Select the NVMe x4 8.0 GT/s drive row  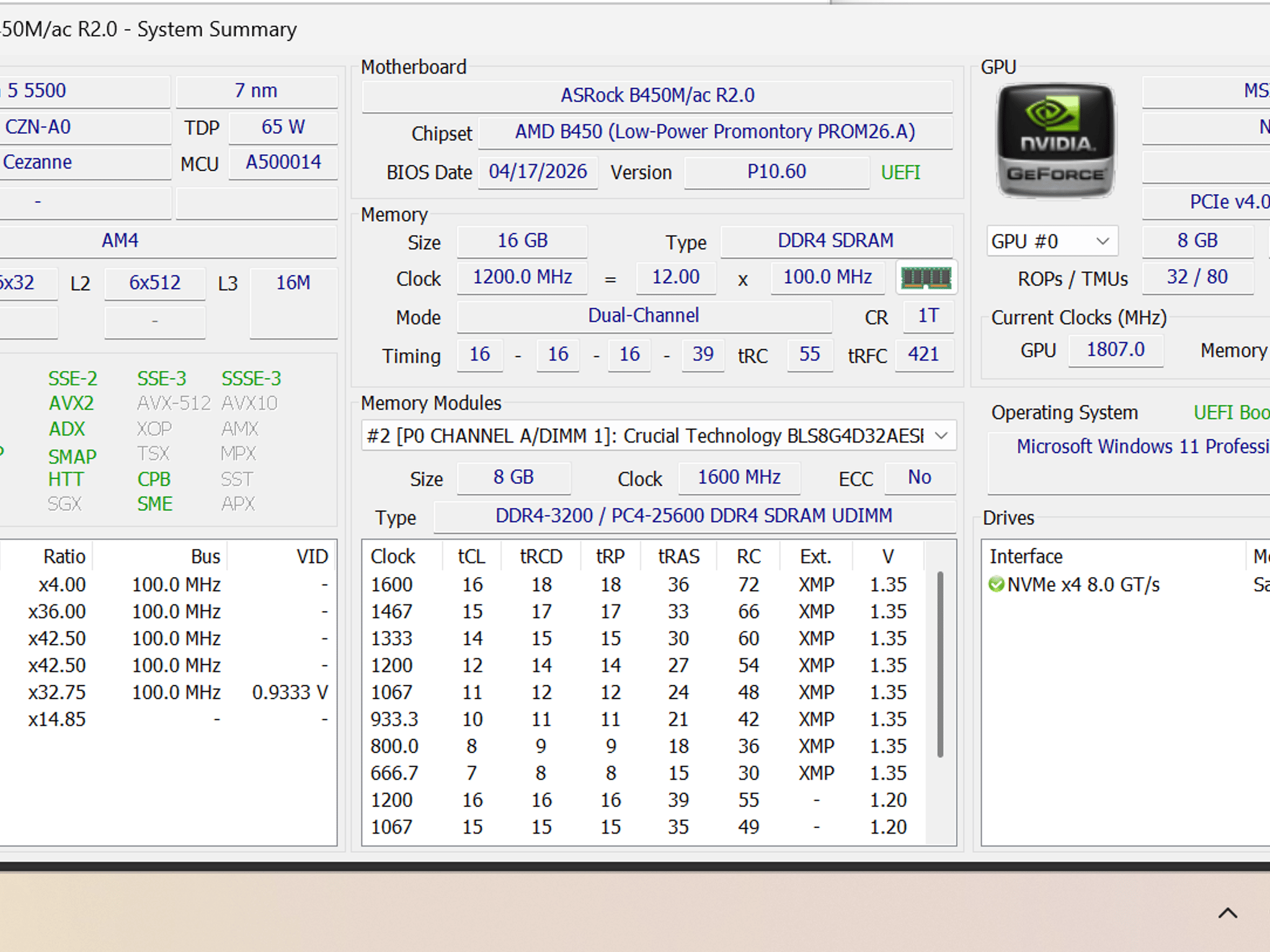[1127, 584]
